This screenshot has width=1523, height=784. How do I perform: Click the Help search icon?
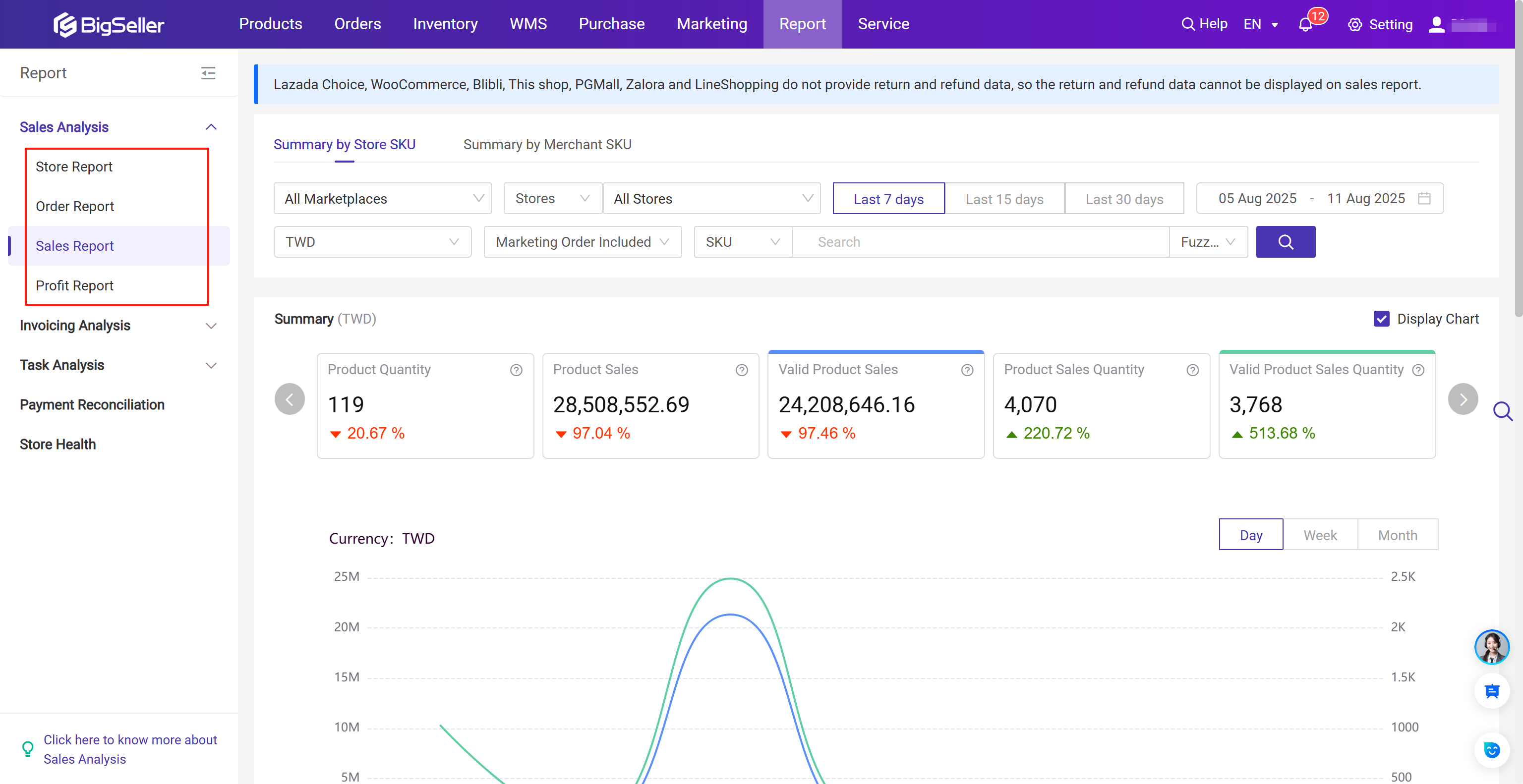[1189, 24]
